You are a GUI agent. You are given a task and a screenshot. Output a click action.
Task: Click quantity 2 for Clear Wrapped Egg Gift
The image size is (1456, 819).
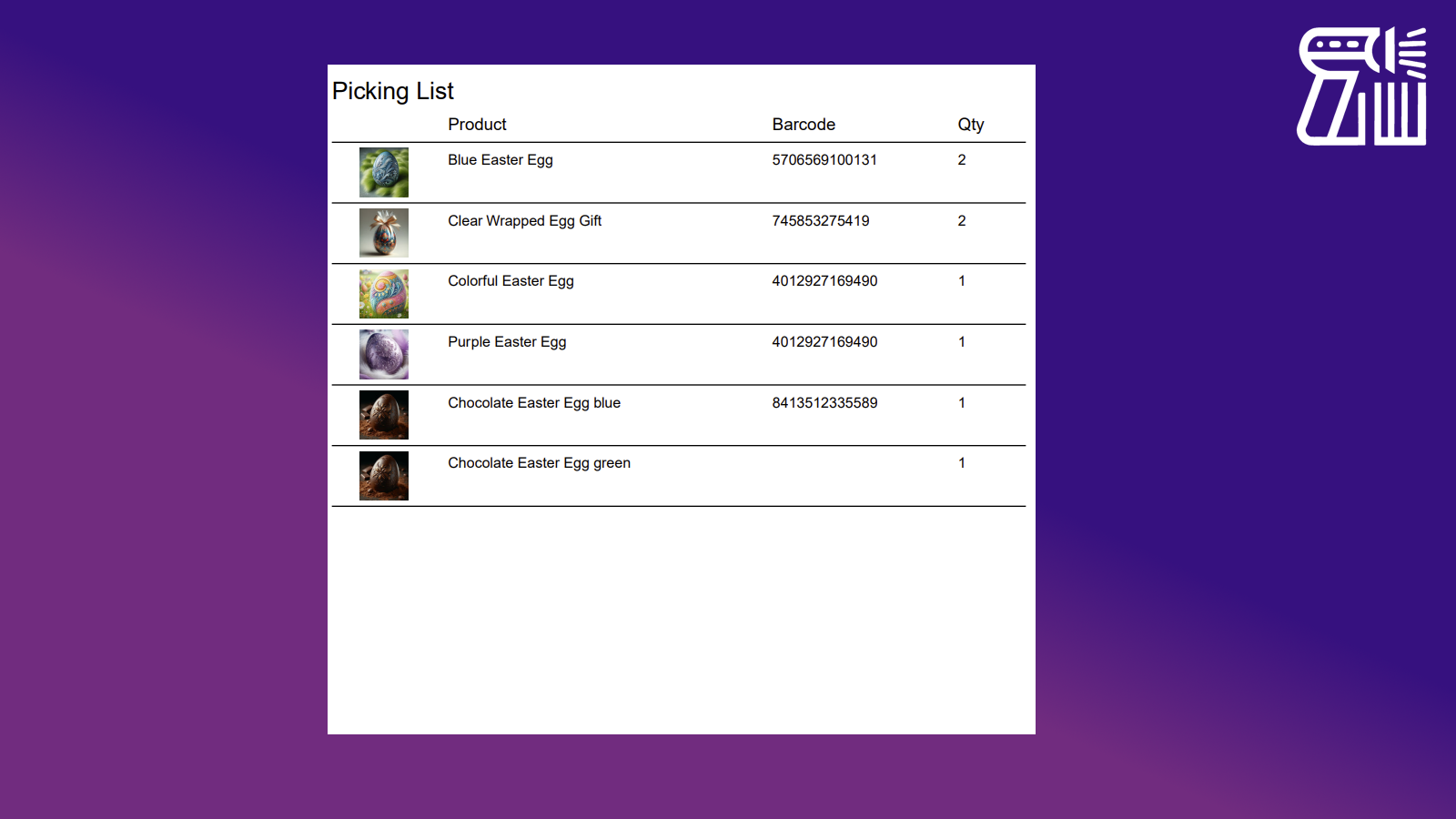point(962,221)
